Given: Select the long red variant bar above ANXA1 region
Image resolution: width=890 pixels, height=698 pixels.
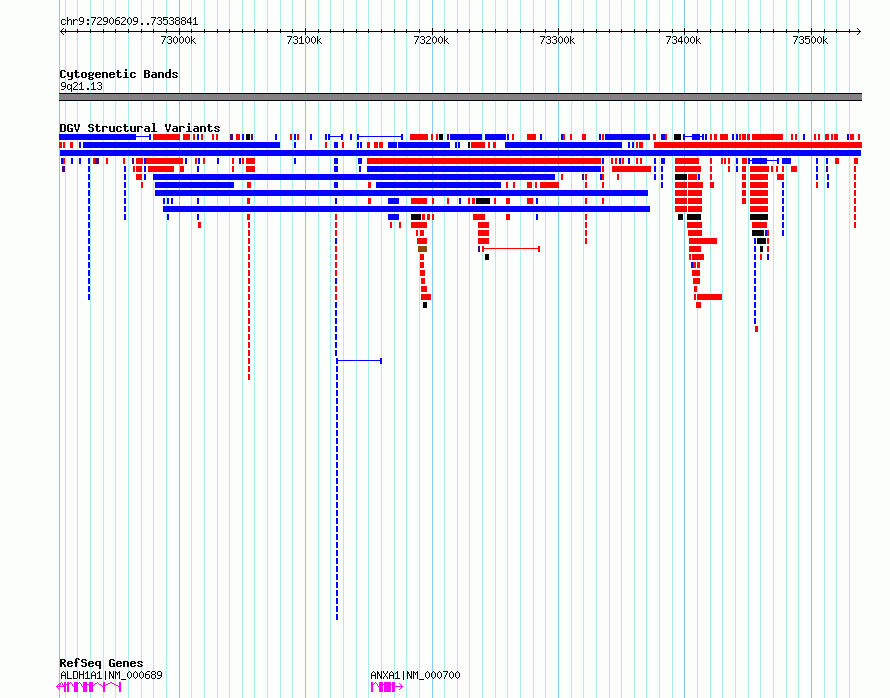Looking at the screenshot, I should coord(484,161).
